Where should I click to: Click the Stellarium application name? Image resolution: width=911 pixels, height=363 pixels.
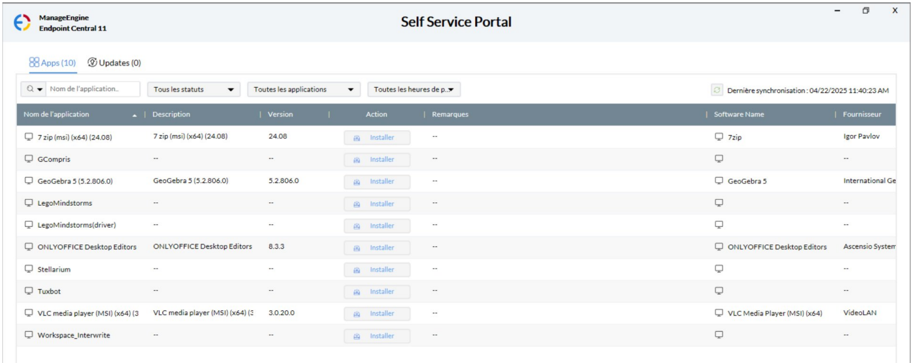pos(54,269)
